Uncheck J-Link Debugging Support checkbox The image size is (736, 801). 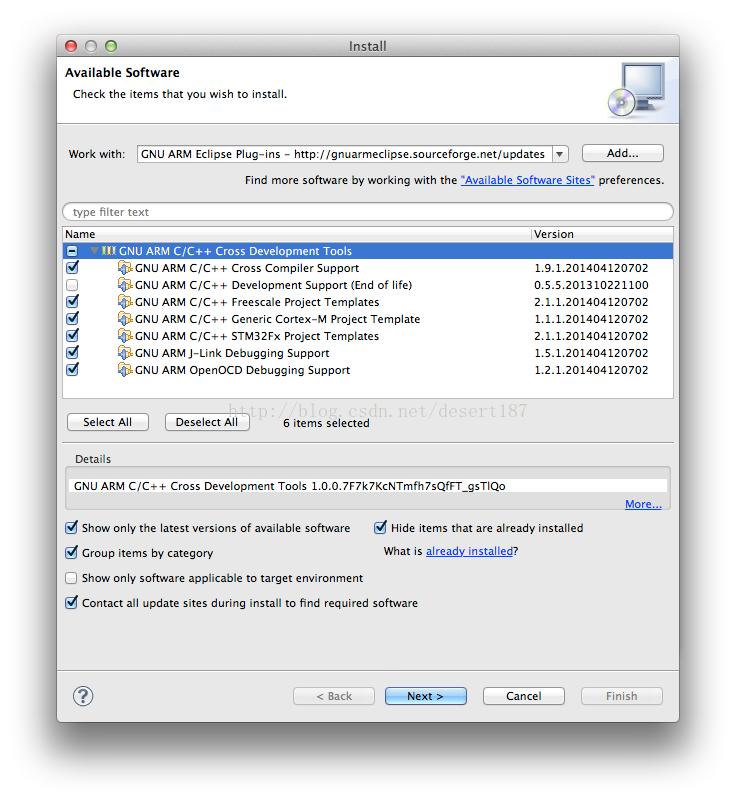pyautogui.click(x=72, y=352)
